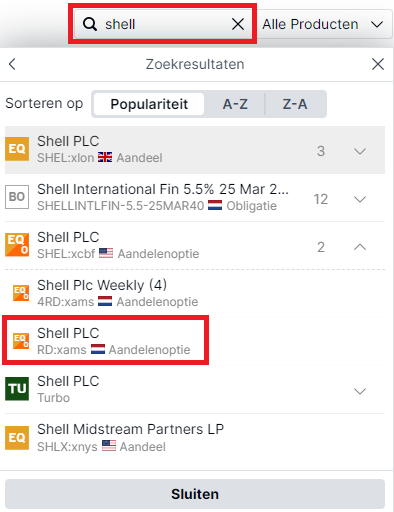Click the magnifier search icon
394x512 pixels.
90,24
